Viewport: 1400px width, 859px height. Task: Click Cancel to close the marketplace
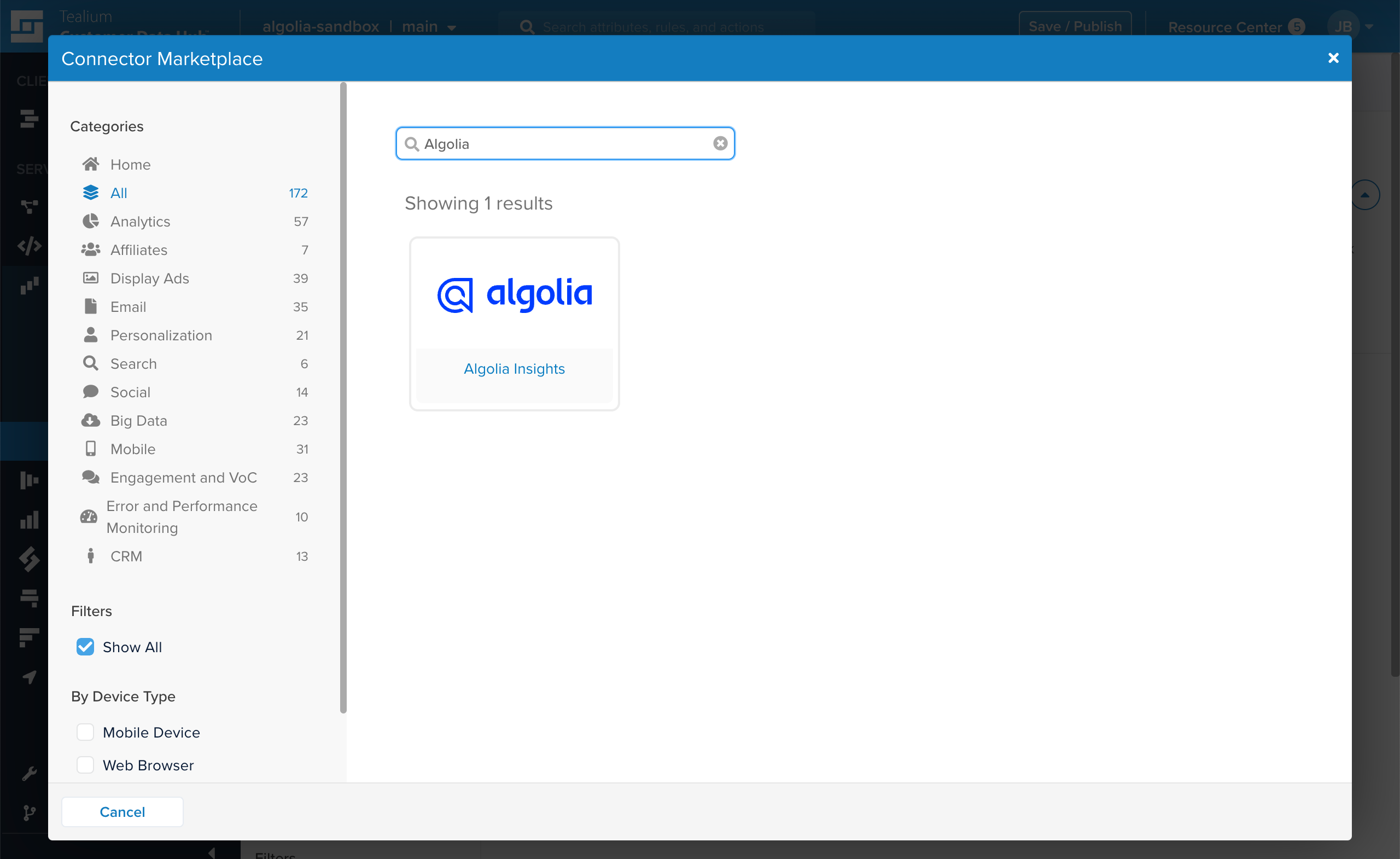122,811
